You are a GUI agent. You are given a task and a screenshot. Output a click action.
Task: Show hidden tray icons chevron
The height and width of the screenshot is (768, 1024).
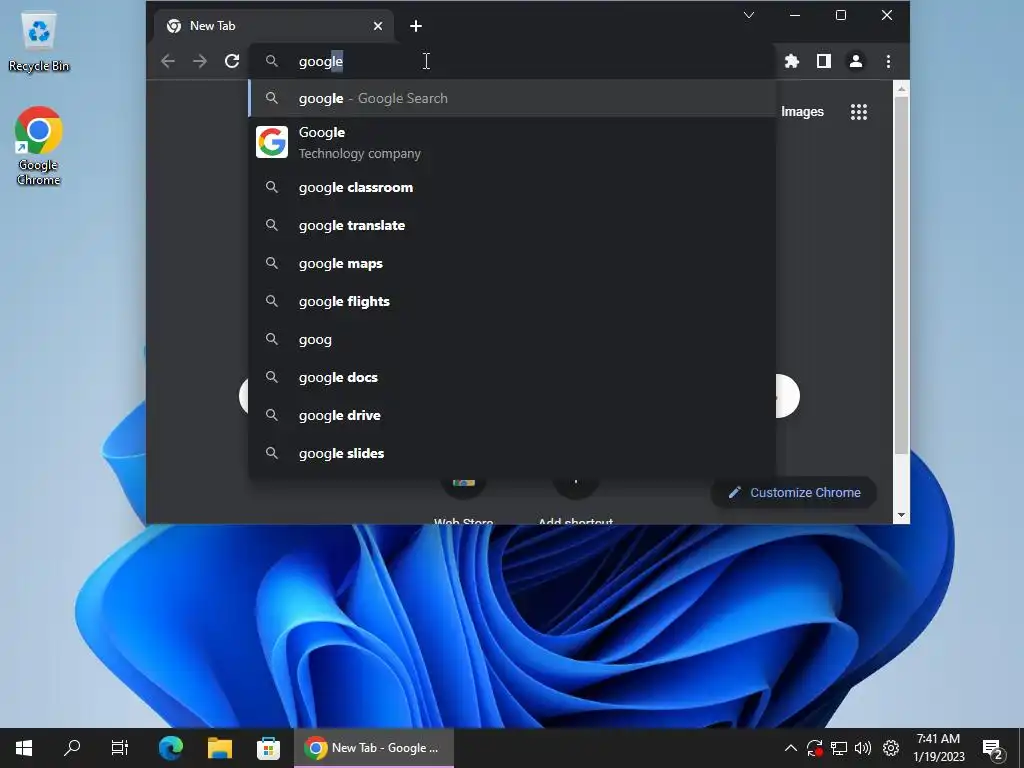(x=790, y=748)
